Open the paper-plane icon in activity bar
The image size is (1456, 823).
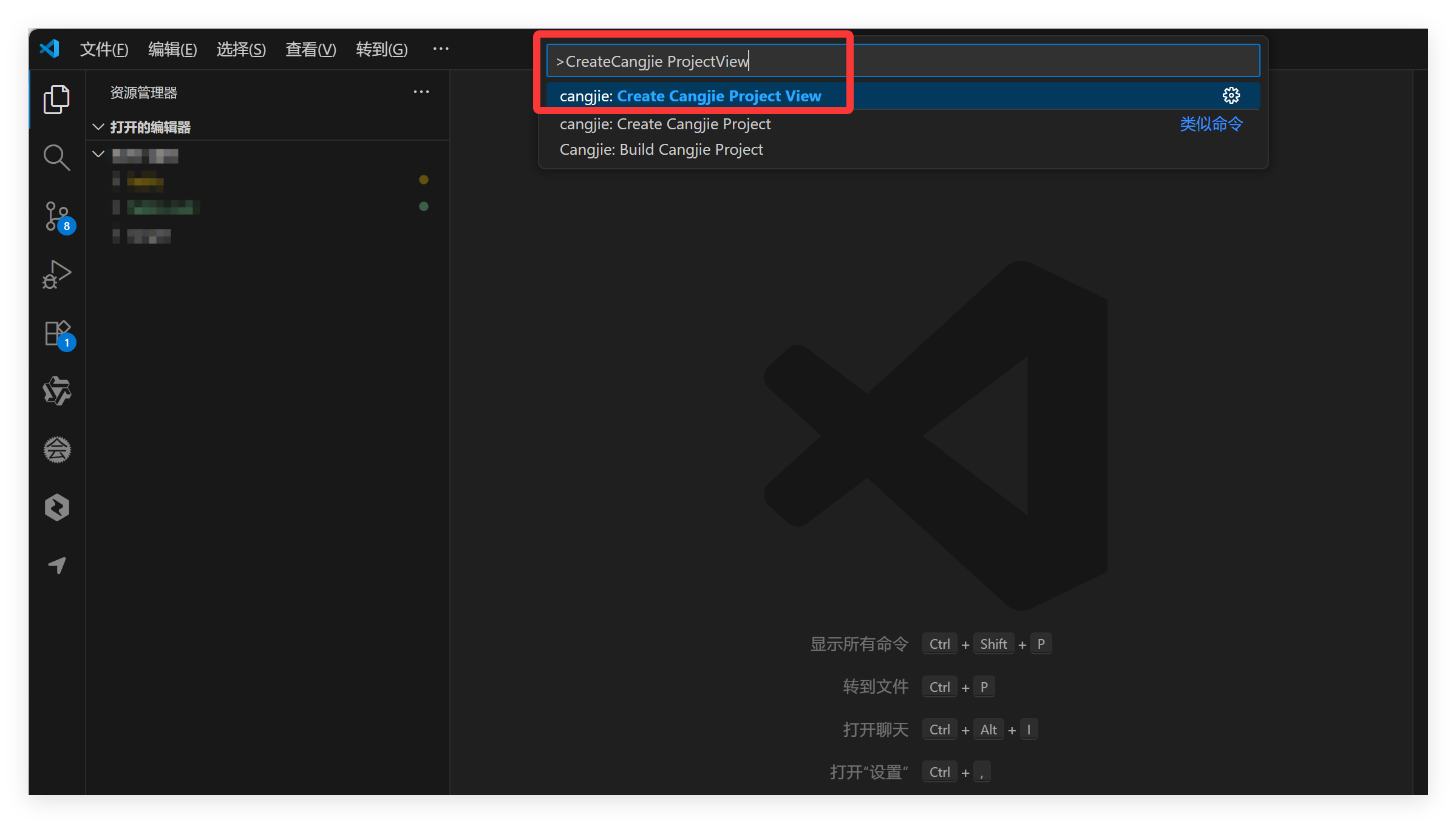(x=56, y=566)
